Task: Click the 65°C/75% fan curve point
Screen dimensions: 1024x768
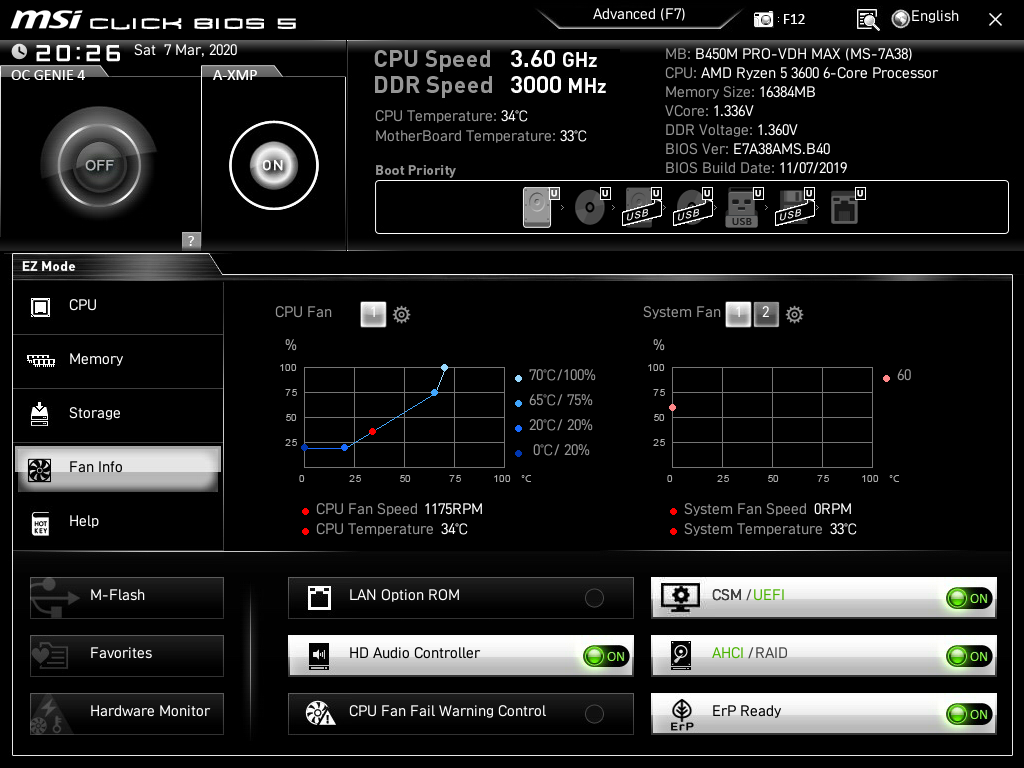Action: (x=434, y=392)
